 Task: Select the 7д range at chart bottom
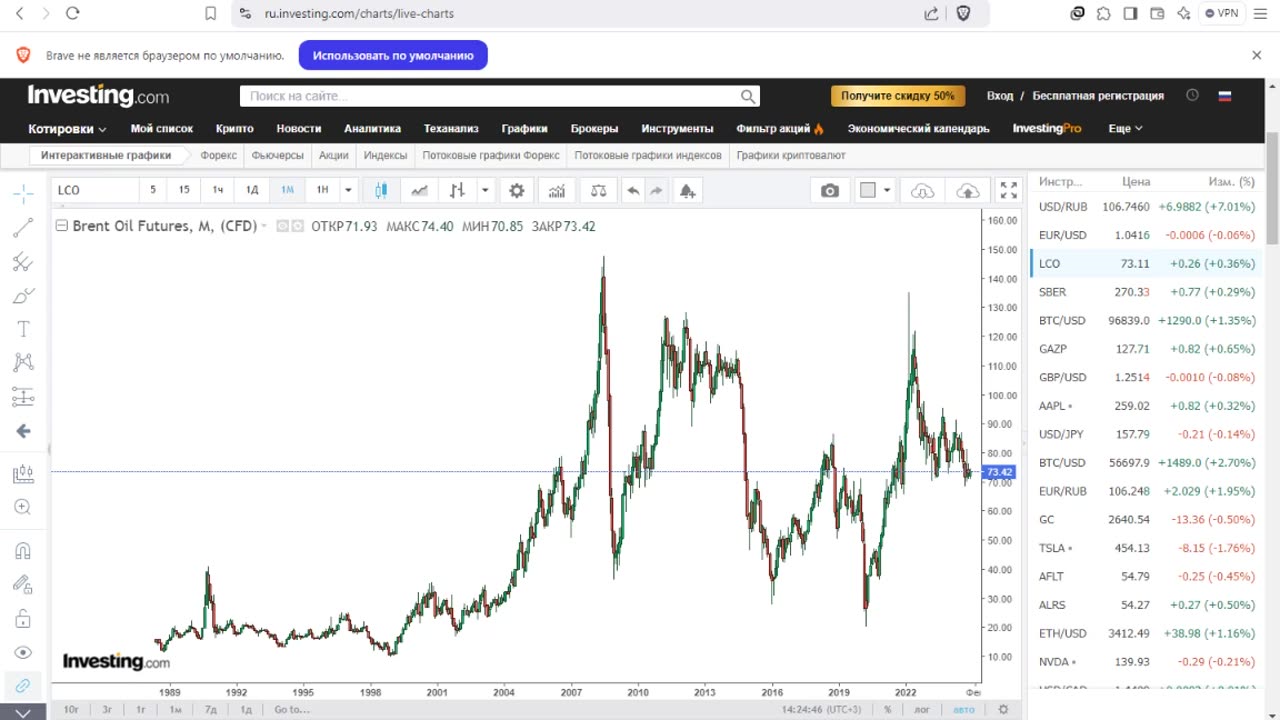coord(211,709)
